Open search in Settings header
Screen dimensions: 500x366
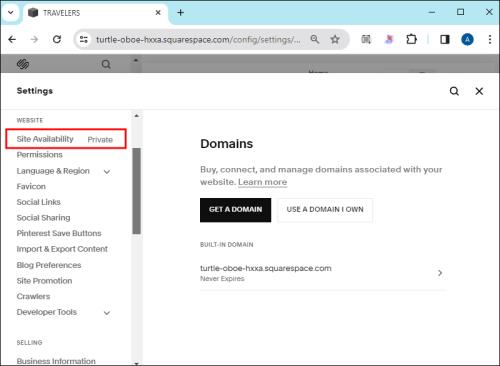click(454, 91)
